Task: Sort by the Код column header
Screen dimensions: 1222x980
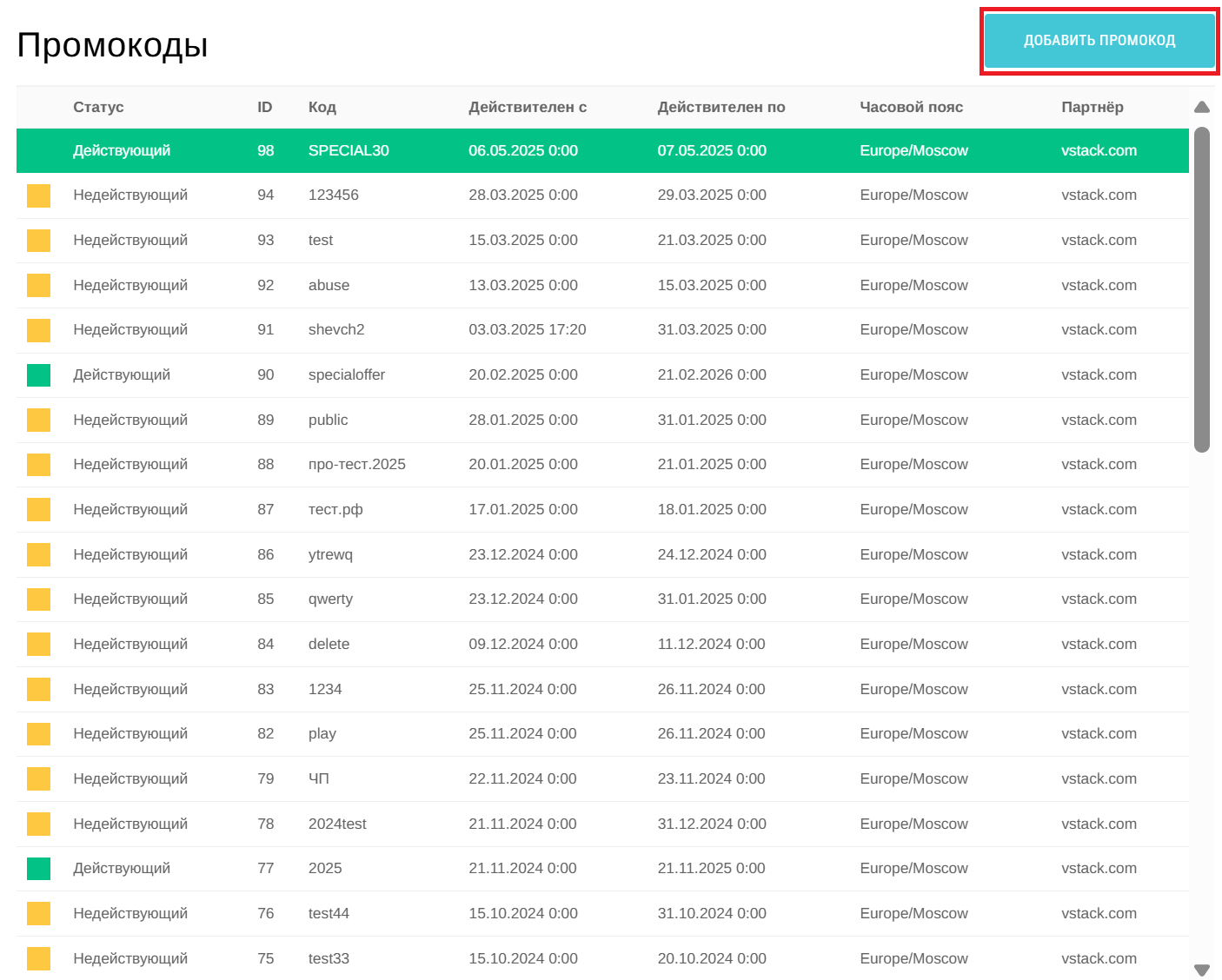Action: pos(322,107)
